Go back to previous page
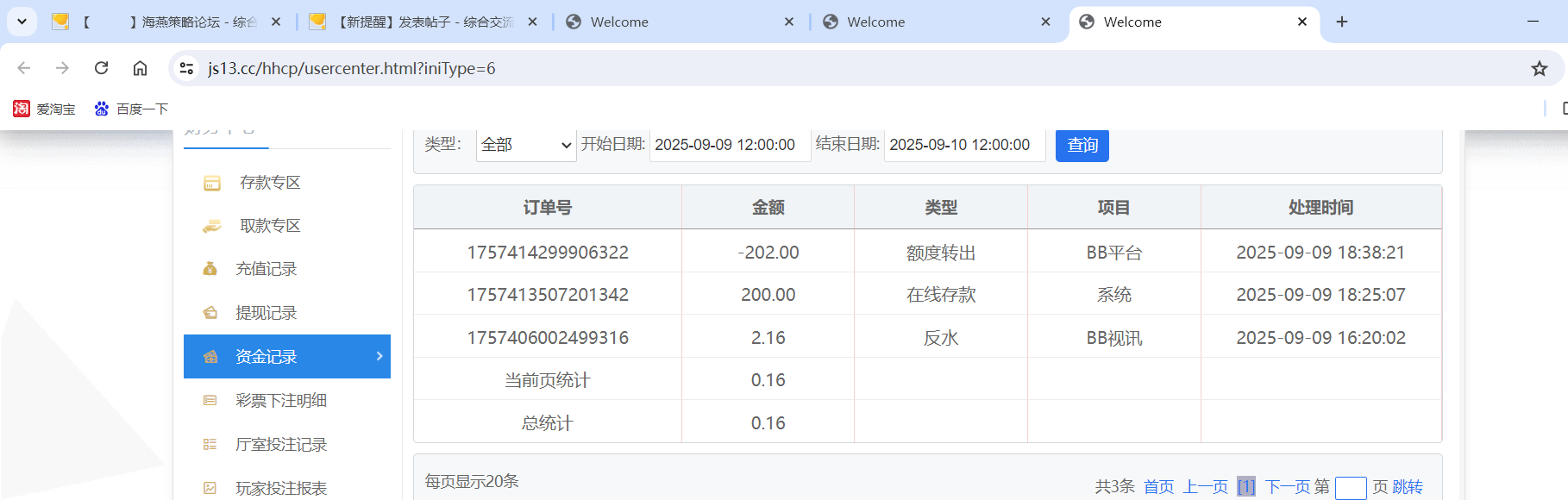1568x500 pixels. click(24, 68)
